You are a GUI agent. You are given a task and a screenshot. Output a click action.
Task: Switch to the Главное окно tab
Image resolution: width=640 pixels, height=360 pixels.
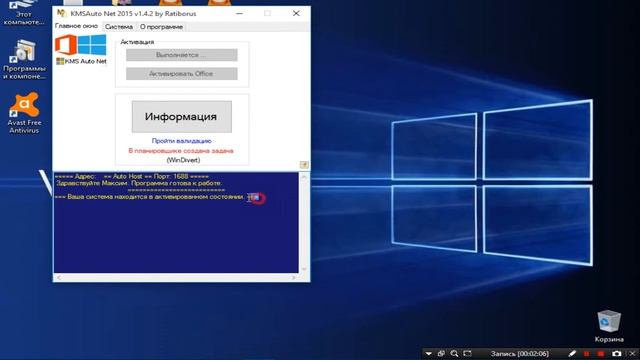(76, 26)
